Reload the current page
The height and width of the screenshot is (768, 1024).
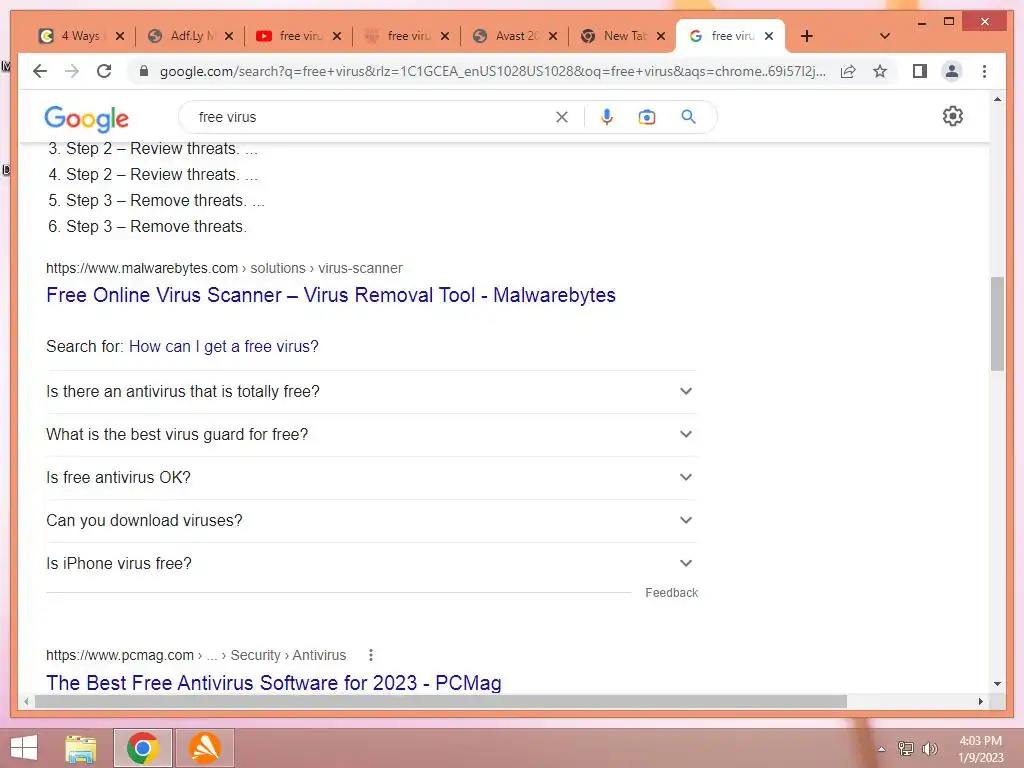(104, 71)
